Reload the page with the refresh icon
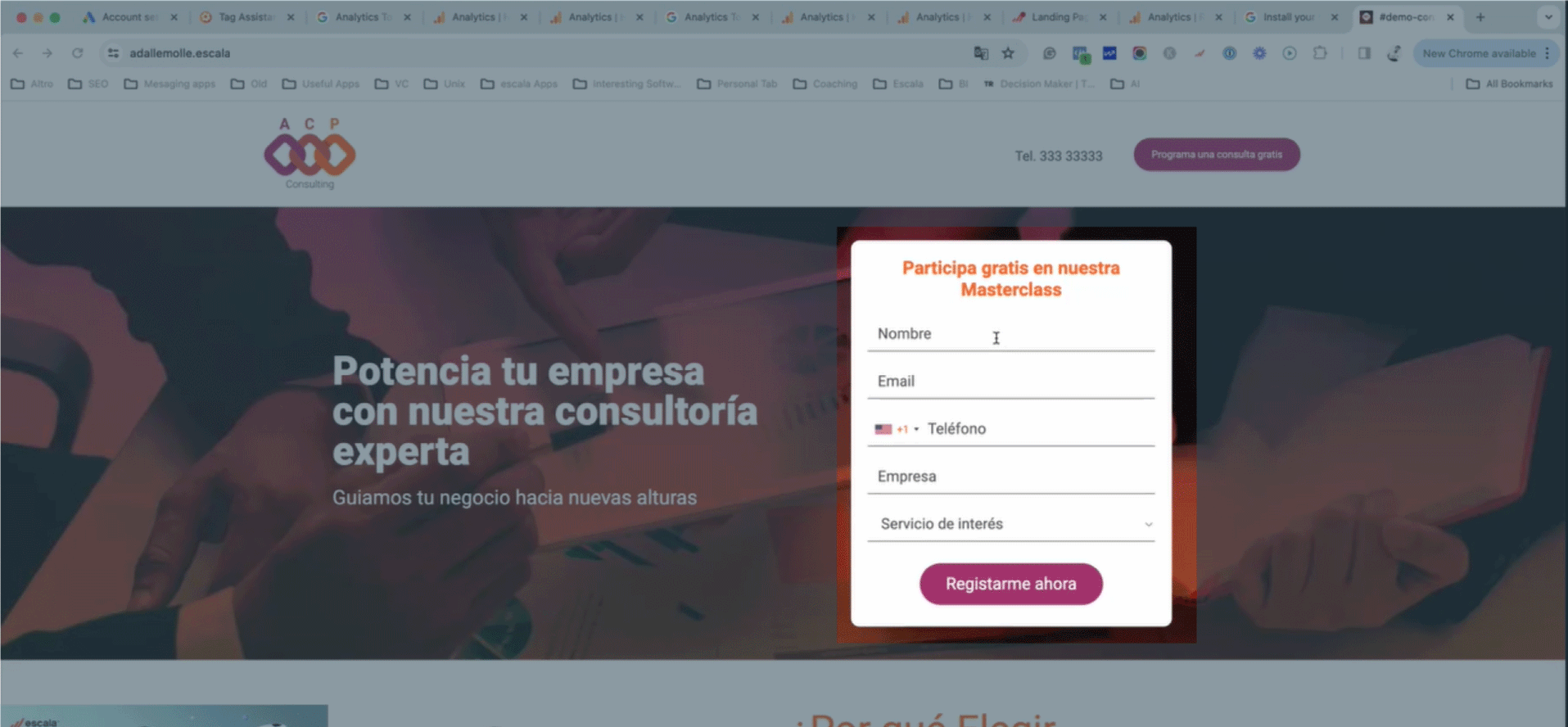This screenshot has height=727, width=1568. [77, 53]
